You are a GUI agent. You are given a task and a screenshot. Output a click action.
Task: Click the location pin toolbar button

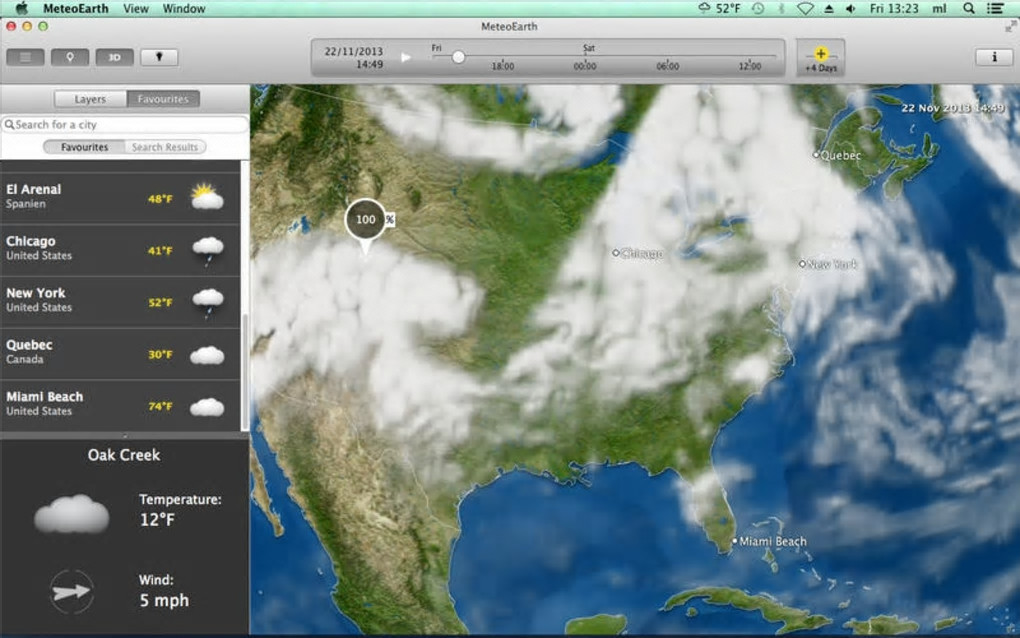point(70,57)
